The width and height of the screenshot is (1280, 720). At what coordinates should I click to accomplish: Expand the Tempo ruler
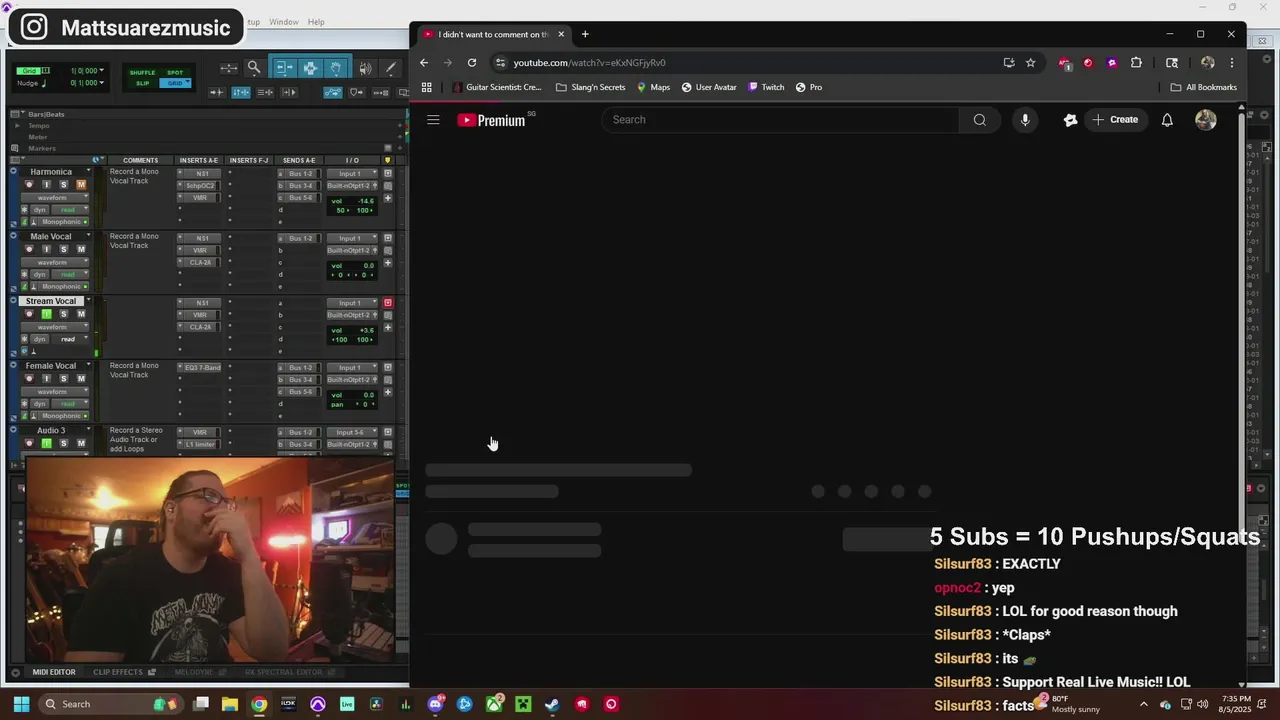coord(17,126)
